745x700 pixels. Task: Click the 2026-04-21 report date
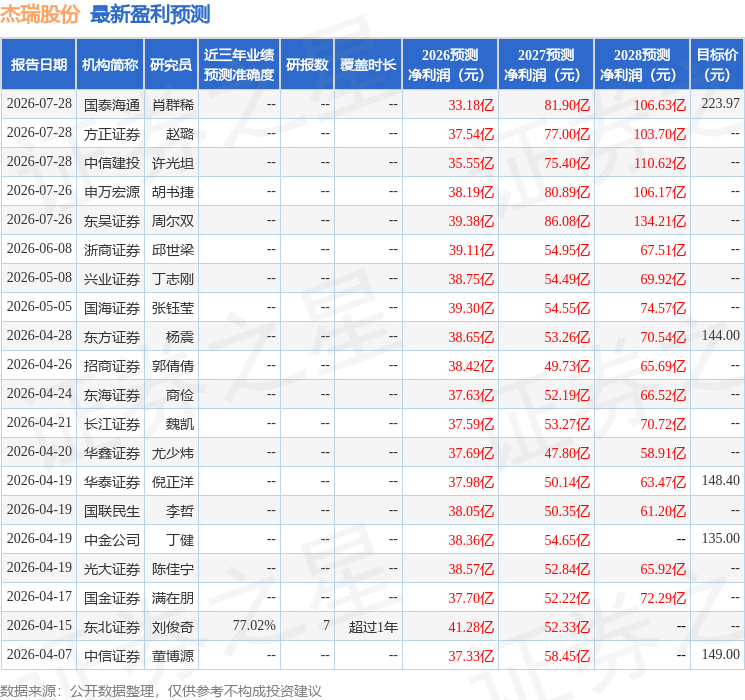click(x=39, y=422)
